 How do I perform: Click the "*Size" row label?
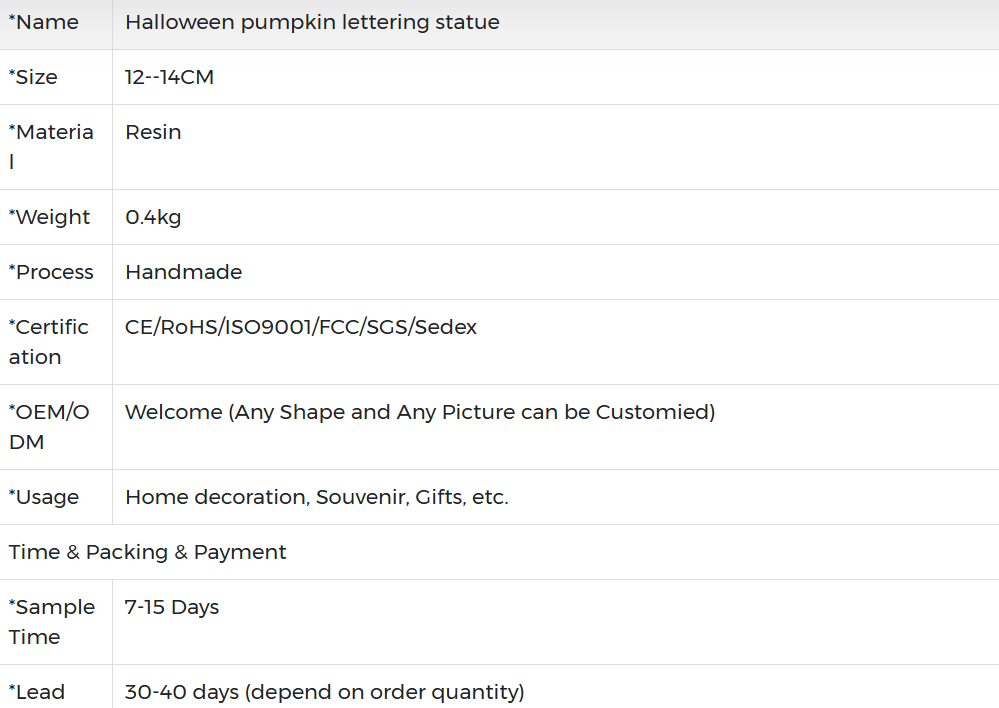click(x=34, y=77)
